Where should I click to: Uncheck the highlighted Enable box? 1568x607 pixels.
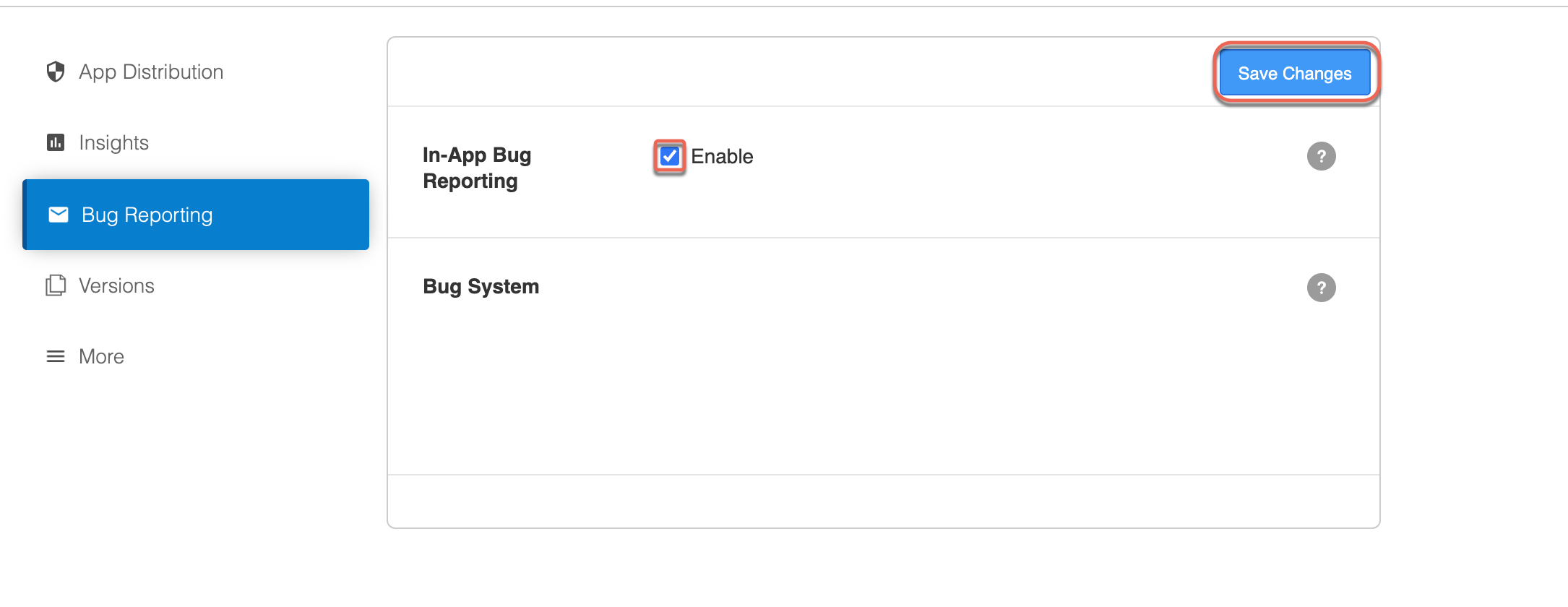tap(668, 155)
